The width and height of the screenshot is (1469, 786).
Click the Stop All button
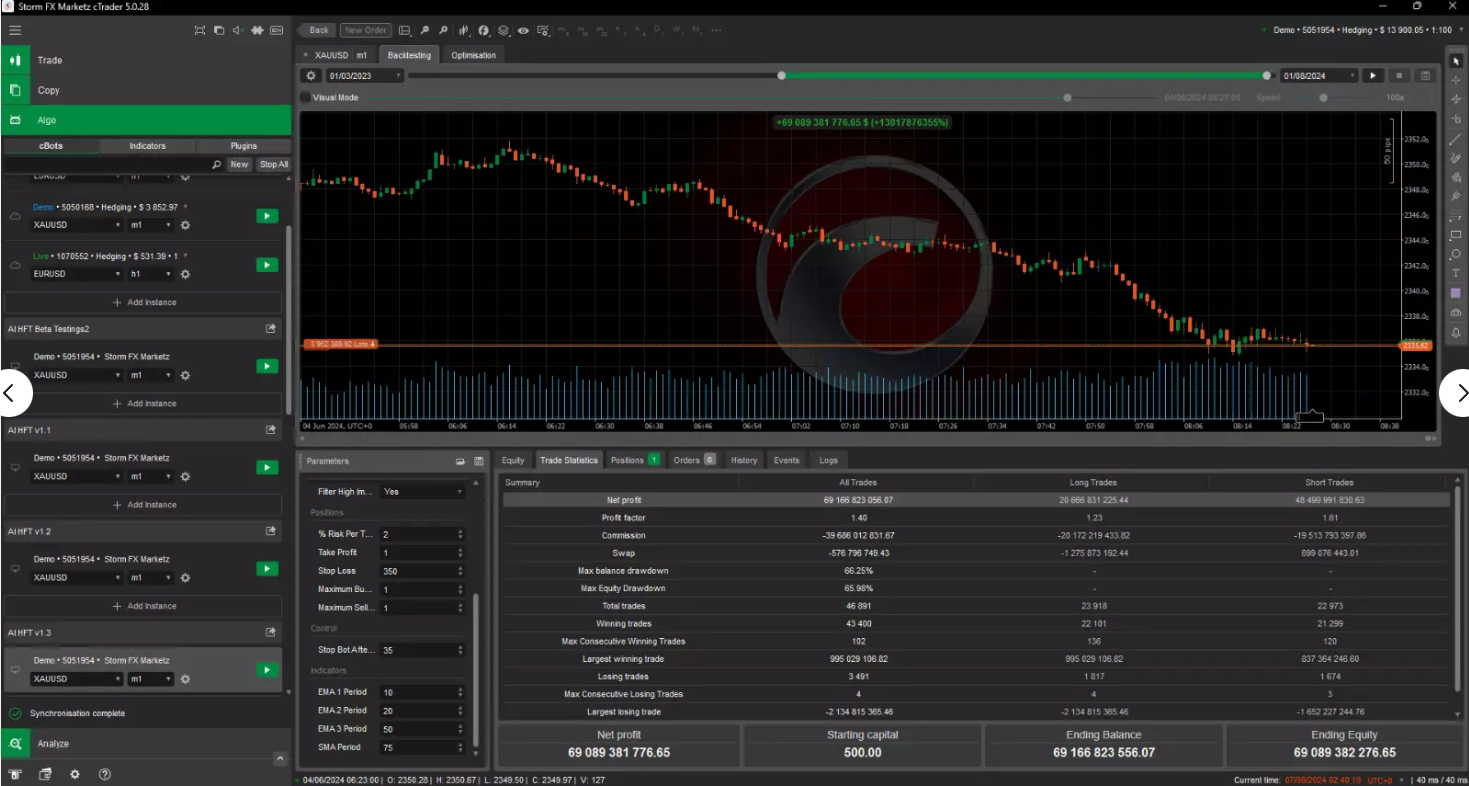pyautogui.click(x=273, y=164)
